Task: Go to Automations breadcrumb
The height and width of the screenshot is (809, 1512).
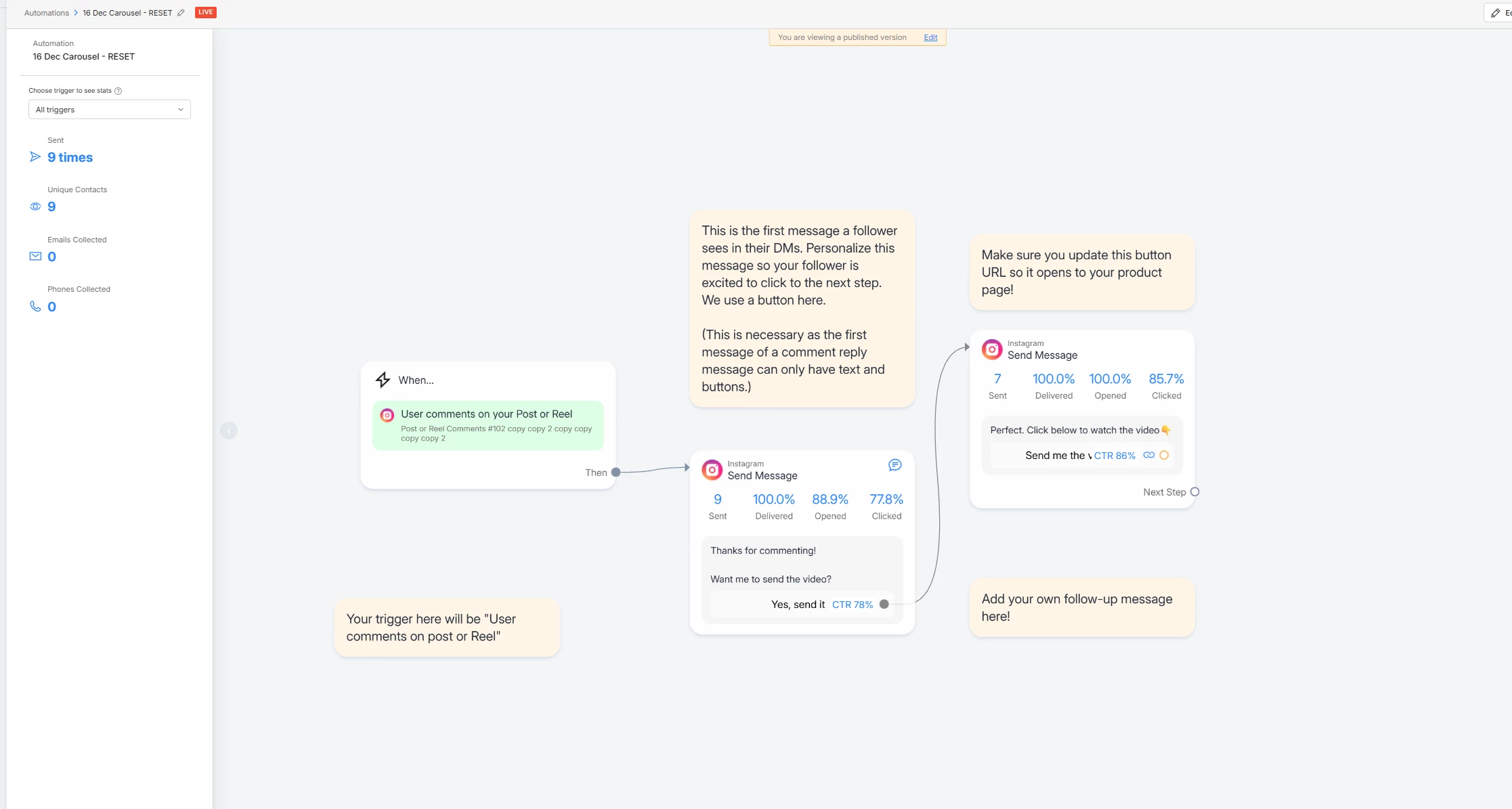Action: click(x=46, y=13)
